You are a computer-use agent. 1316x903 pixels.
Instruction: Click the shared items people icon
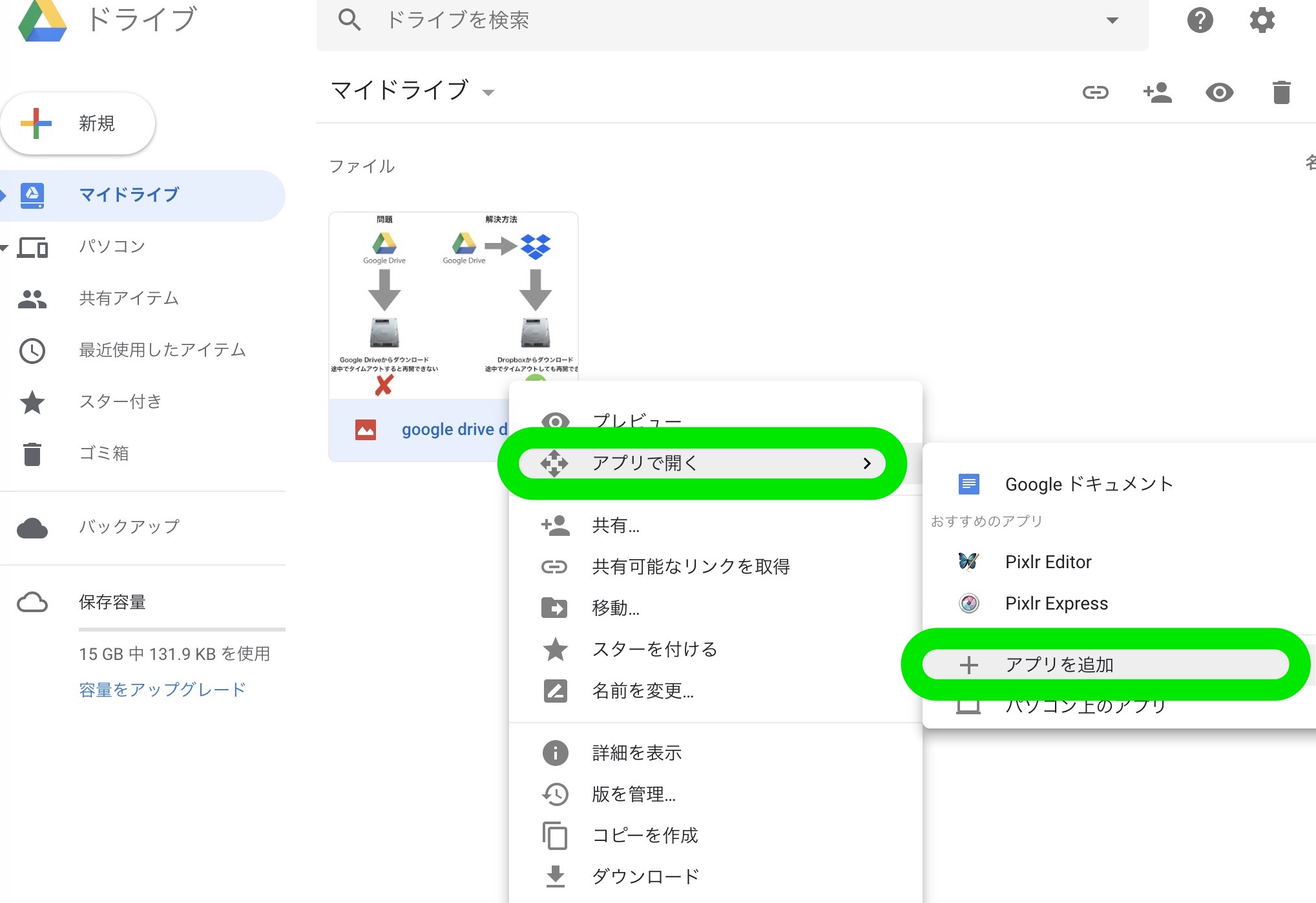point(32,299)
